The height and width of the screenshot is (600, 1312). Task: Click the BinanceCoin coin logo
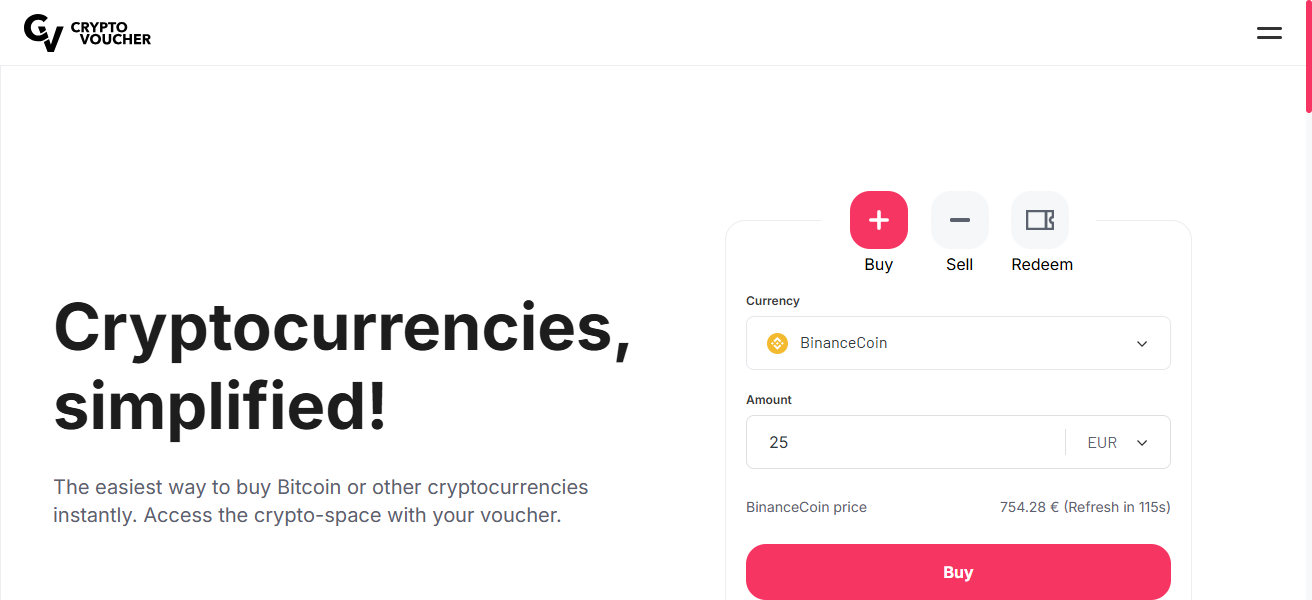[x=777, y=342]
